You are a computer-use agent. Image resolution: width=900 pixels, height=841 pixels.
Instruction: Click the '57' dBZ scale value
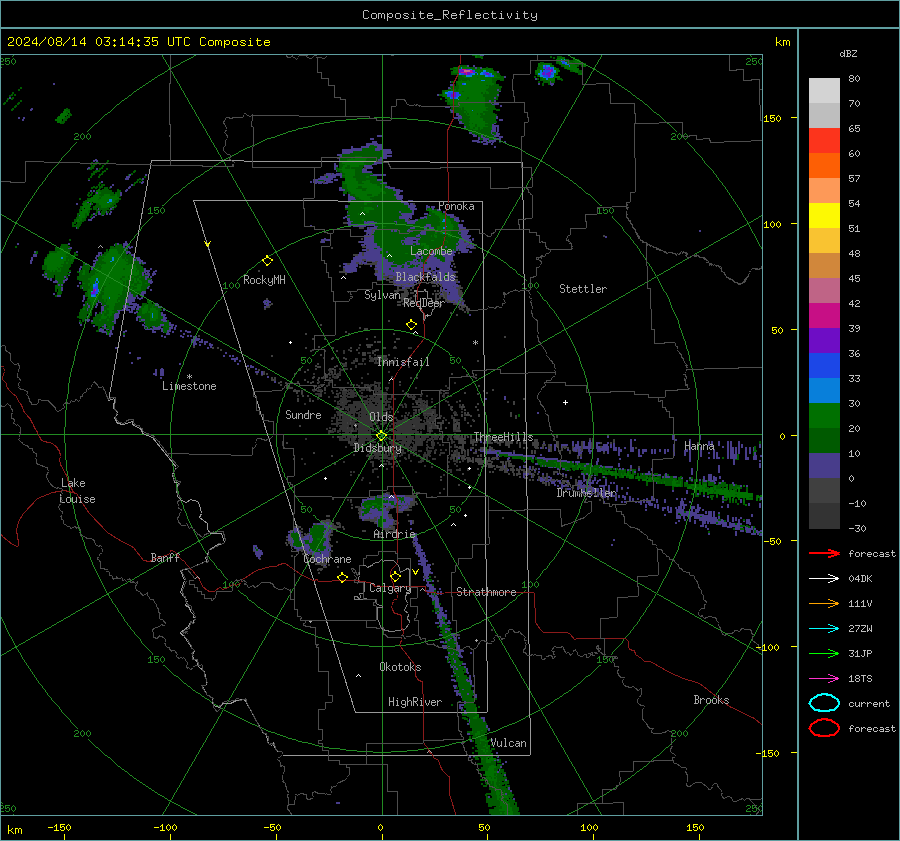(854, 179)
